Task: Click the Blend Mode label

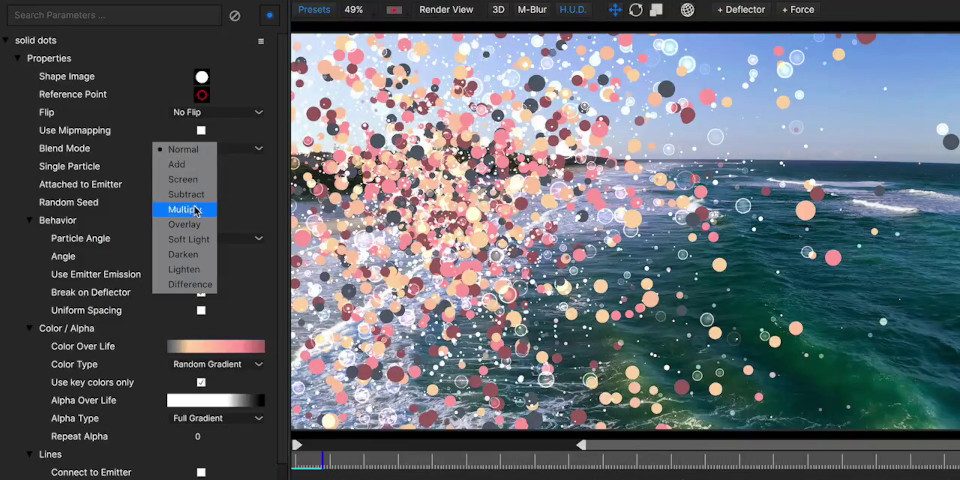Action: point(64,148)
